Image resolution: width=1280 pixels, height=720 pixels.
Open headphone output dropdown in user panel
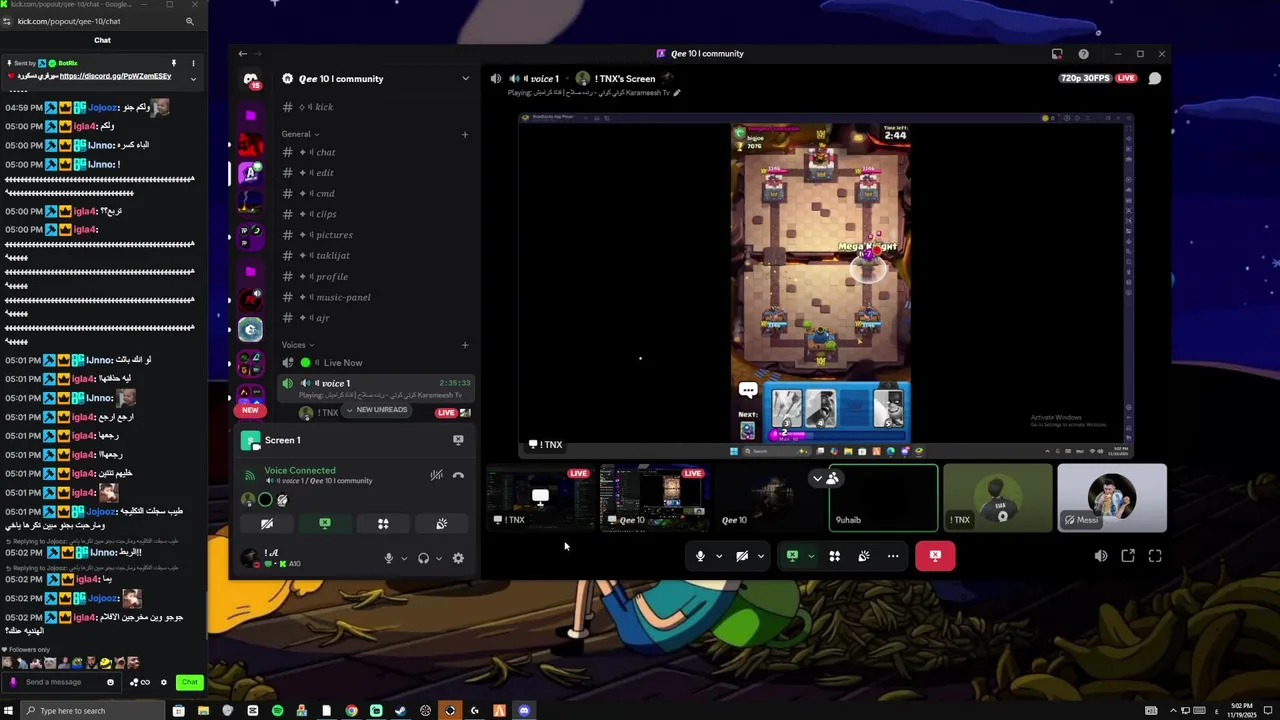tap(439, 558)
